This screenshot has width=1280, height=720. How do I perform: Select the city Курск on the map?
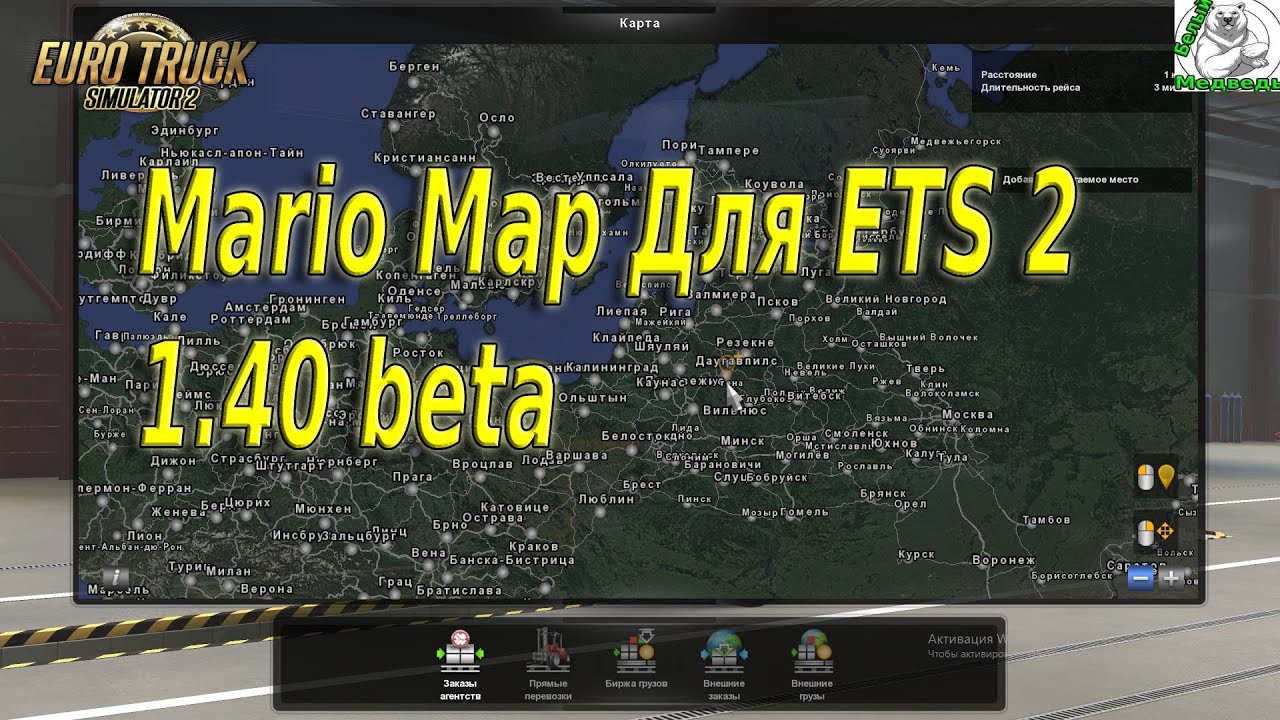(x=916, y=553)
